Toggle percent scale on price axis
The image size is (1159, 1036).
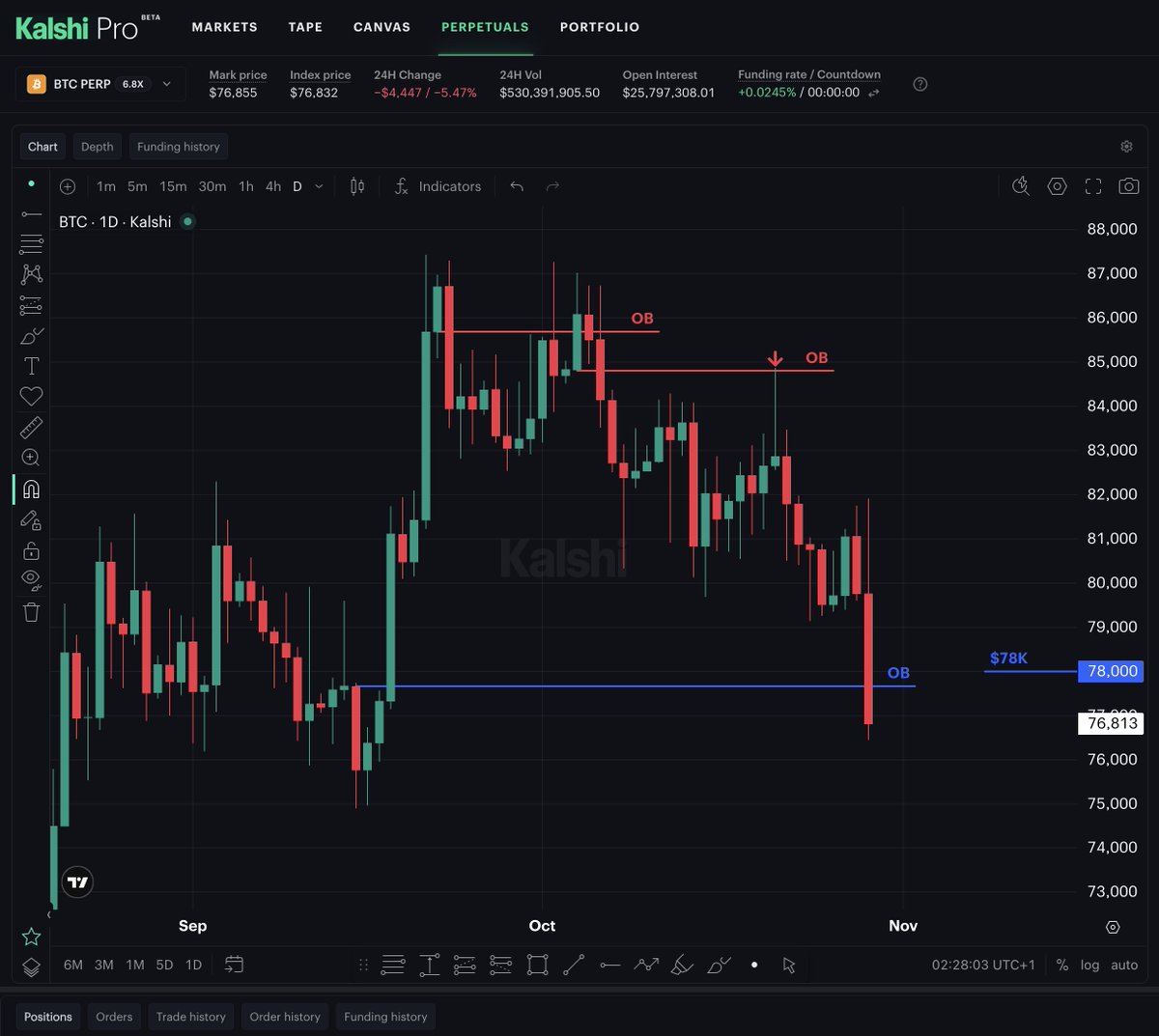point(1062,965)
